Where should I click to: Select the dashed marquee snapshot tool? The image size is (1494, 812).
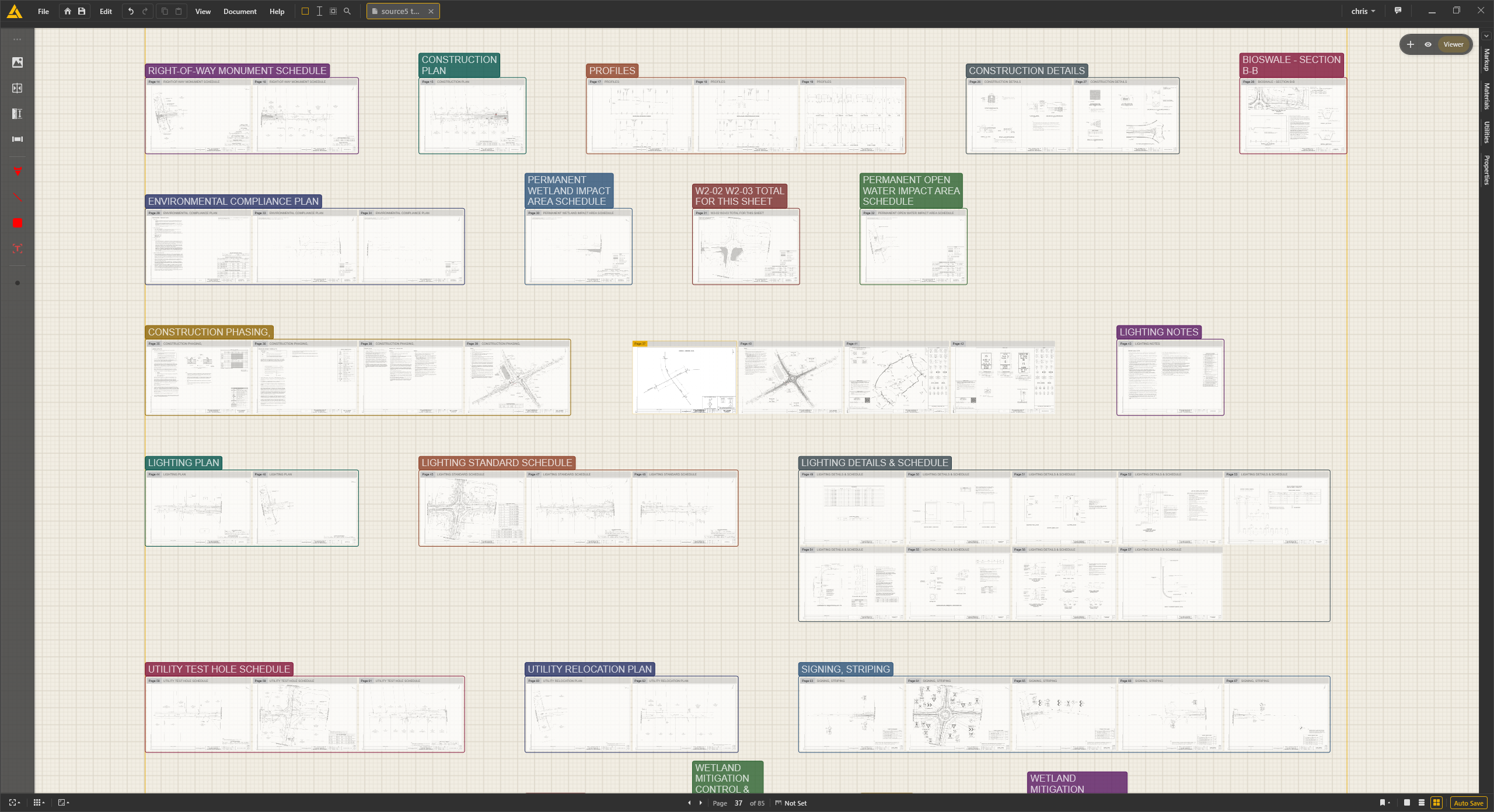tap(333, 11)
